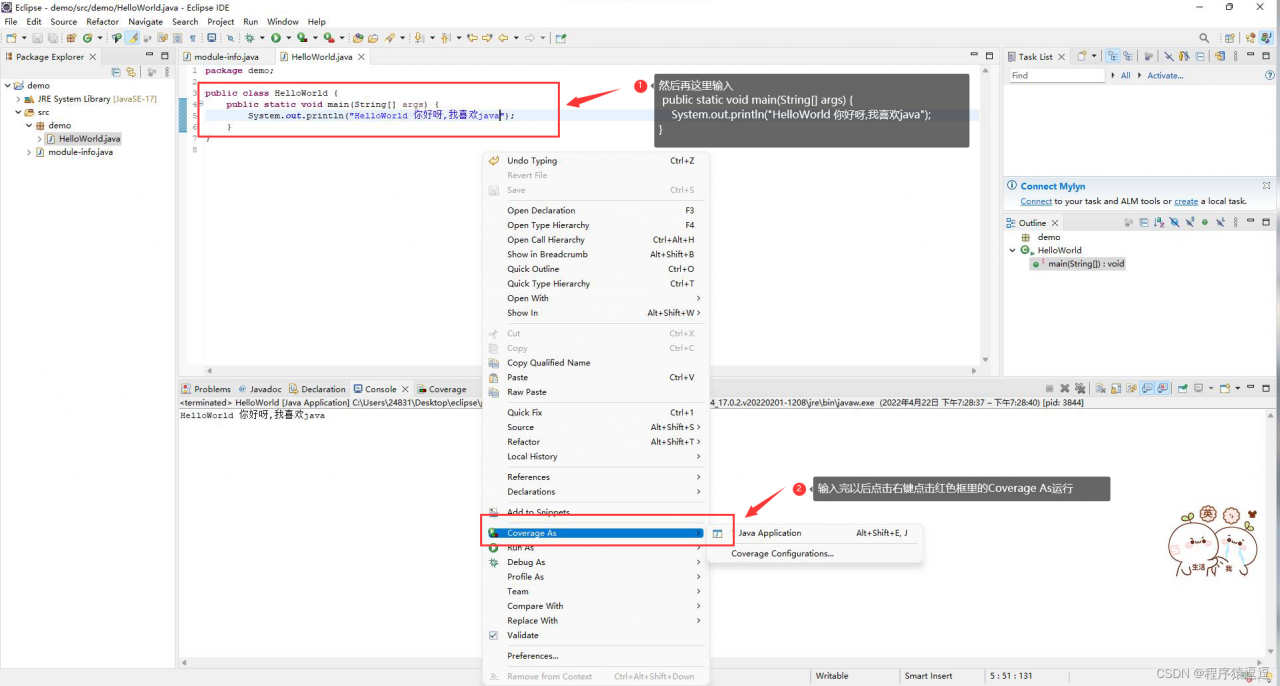Choose Coverage Configurations... in submenu

pyautogui.click(x=782, y=553)
